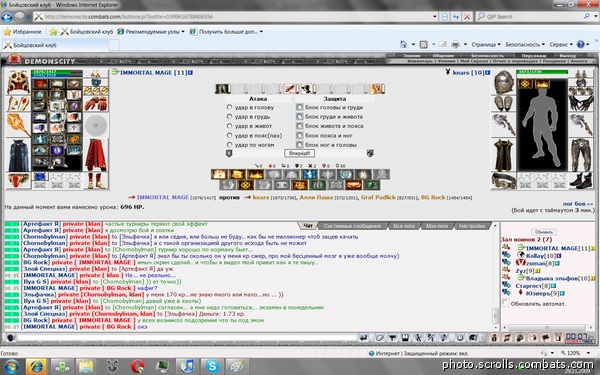Viewport: 600px width, 375px height.
Task: Switch to "Системные сообщения" tab
Action: point(352,226)
